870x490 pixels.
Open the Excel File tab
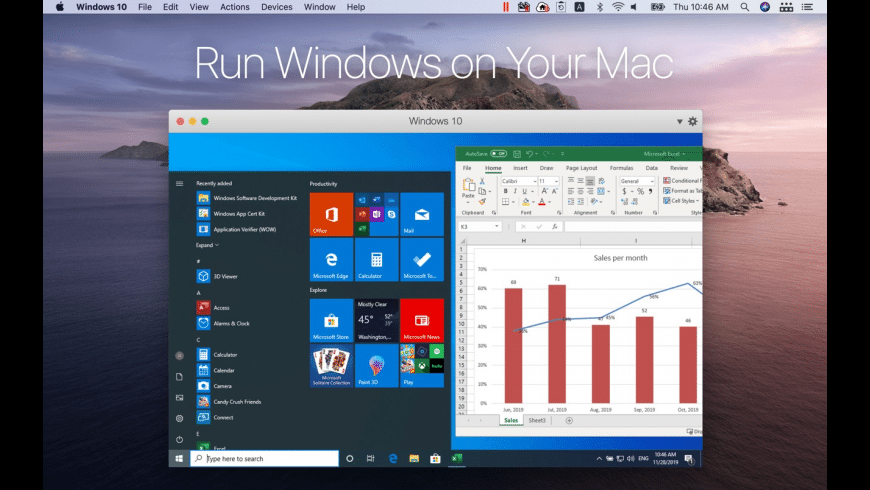(x=467, y=168)
